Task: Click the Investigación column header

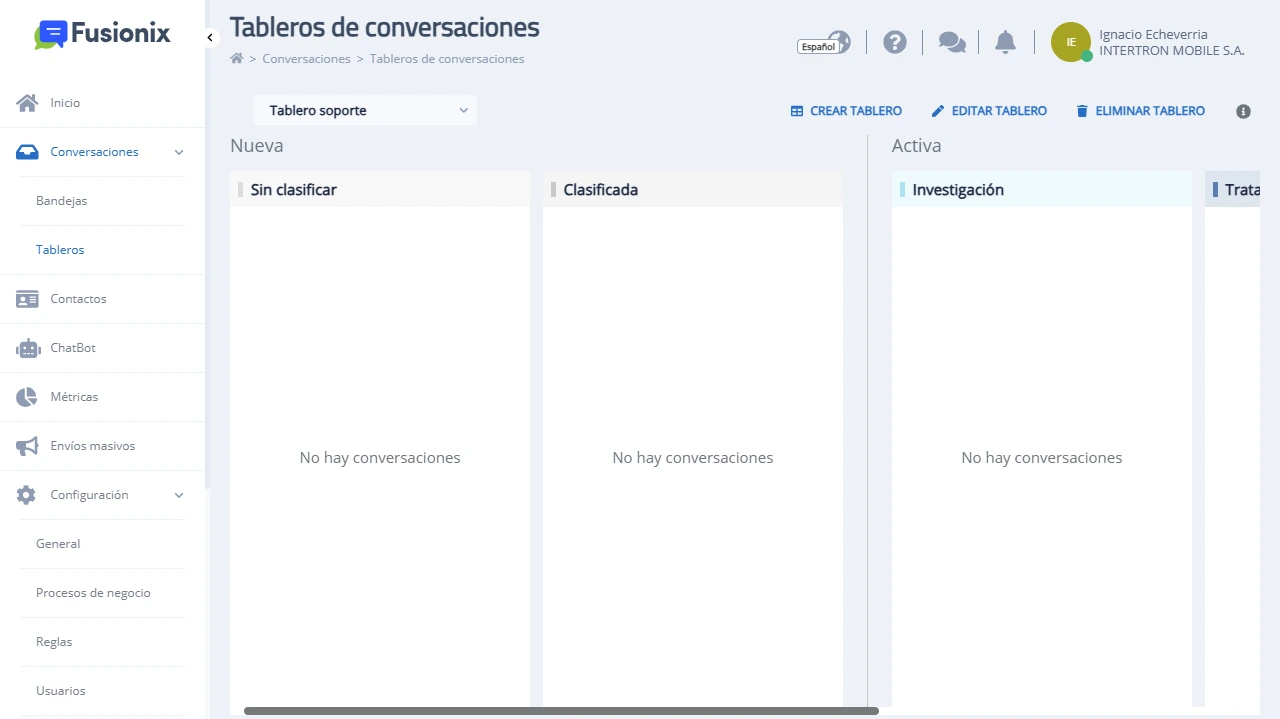Action: click(x=1042, y=190)
